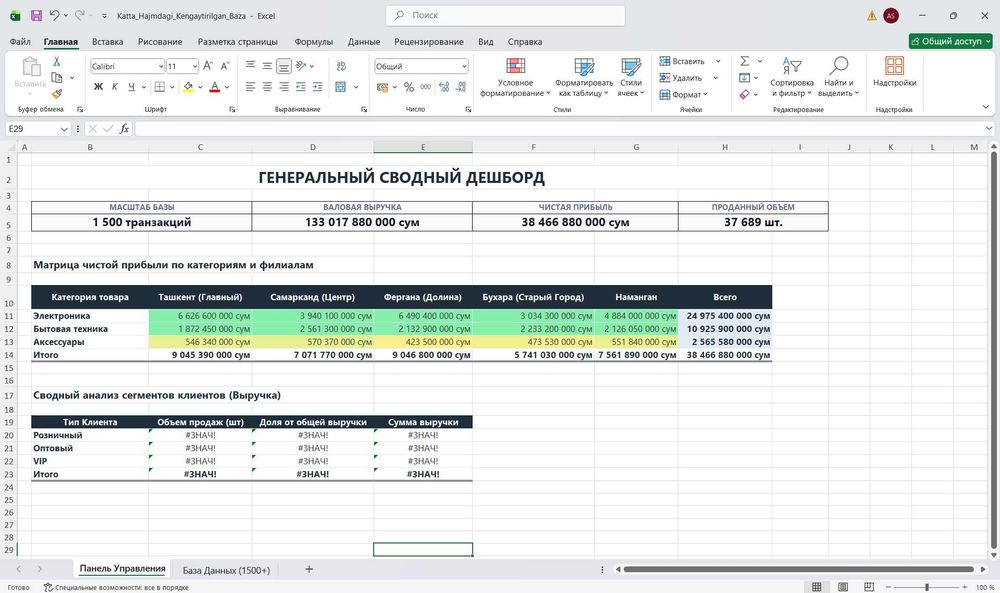Click the Fill down icon
Viewport: 1000px width, 593px height.
tap(744, 78)
